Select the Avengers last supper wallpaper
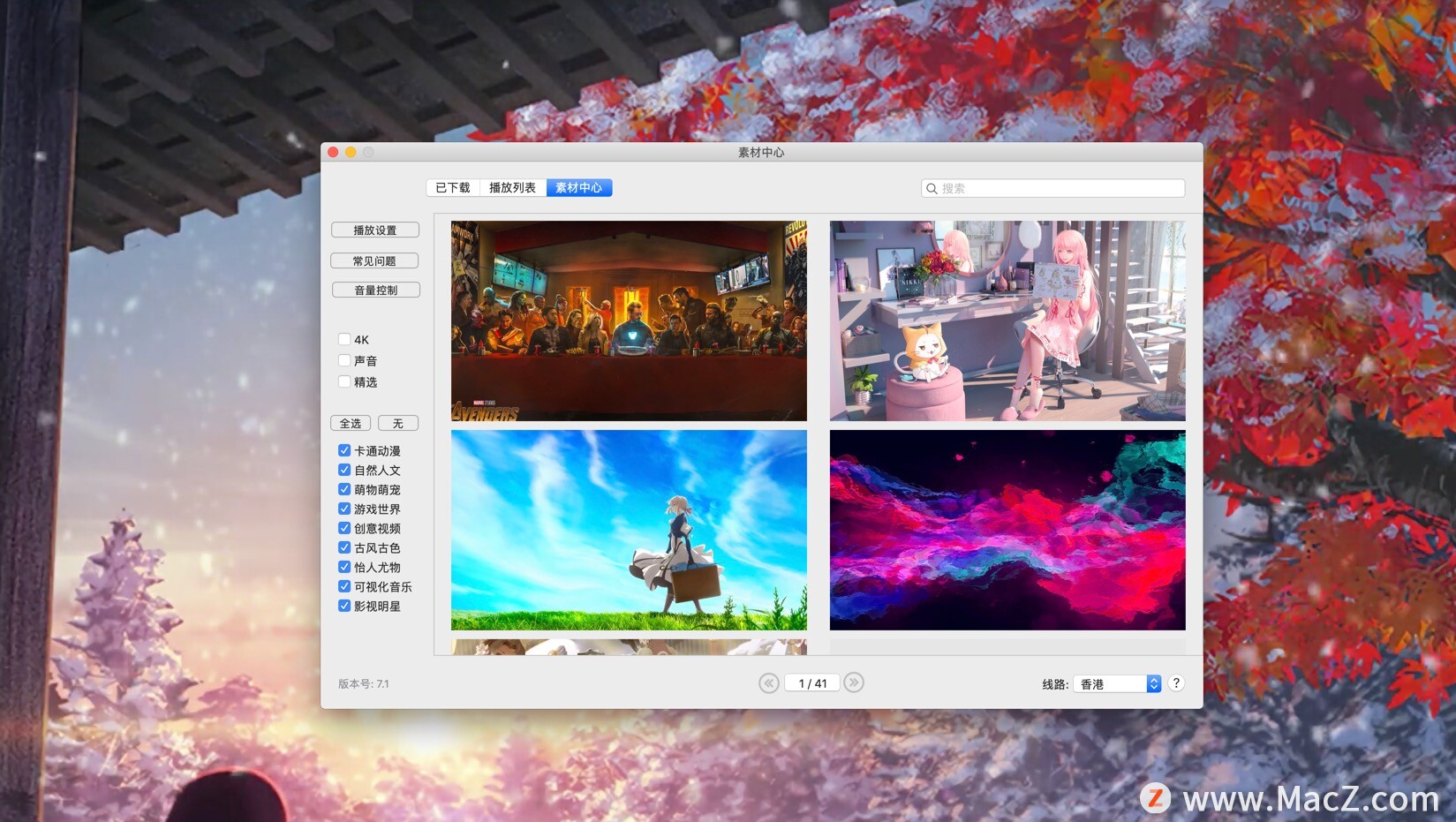1456x822 pixels. (x=629, y=321)
